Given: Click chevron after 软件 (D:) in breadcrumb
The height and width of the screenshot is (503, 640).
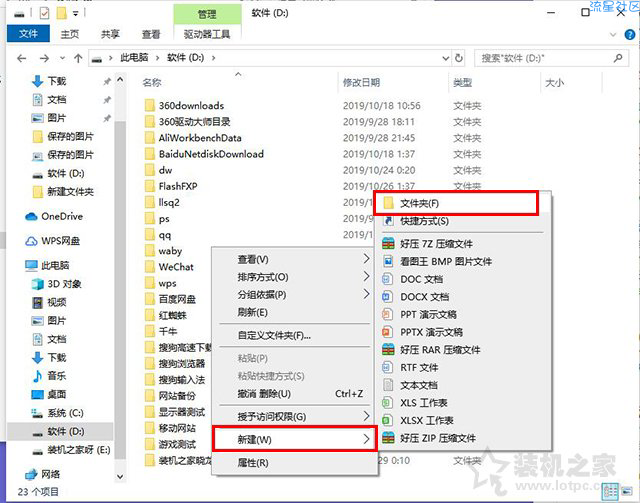Looking at the screenshot, I should pyautogui.click(x=213, y=58).
